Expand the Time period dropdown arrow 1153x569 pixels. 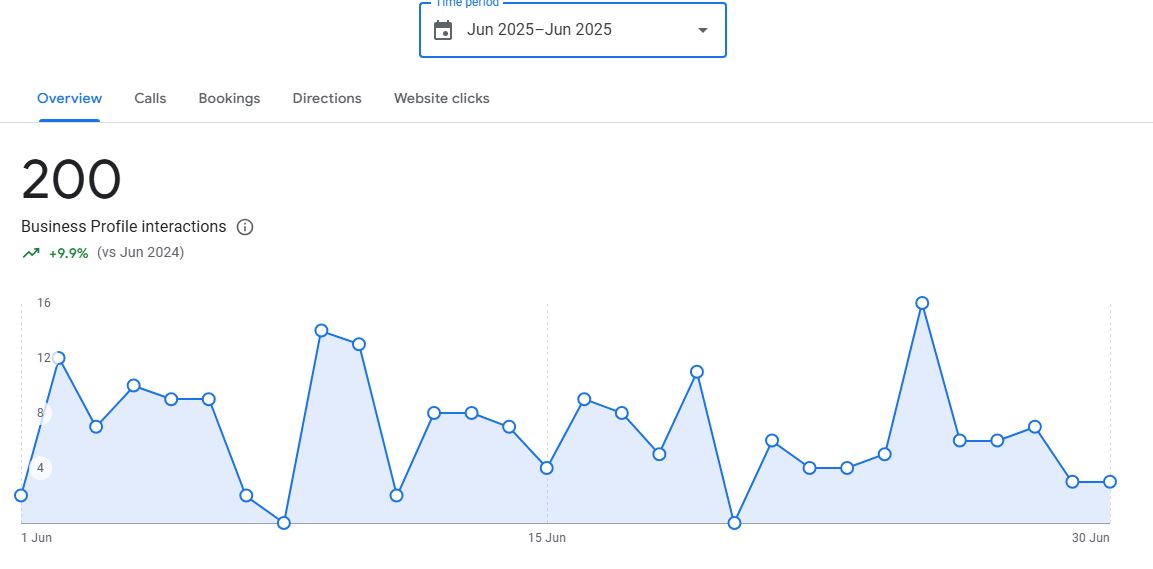pyautogui.click(x=702, y=30)
